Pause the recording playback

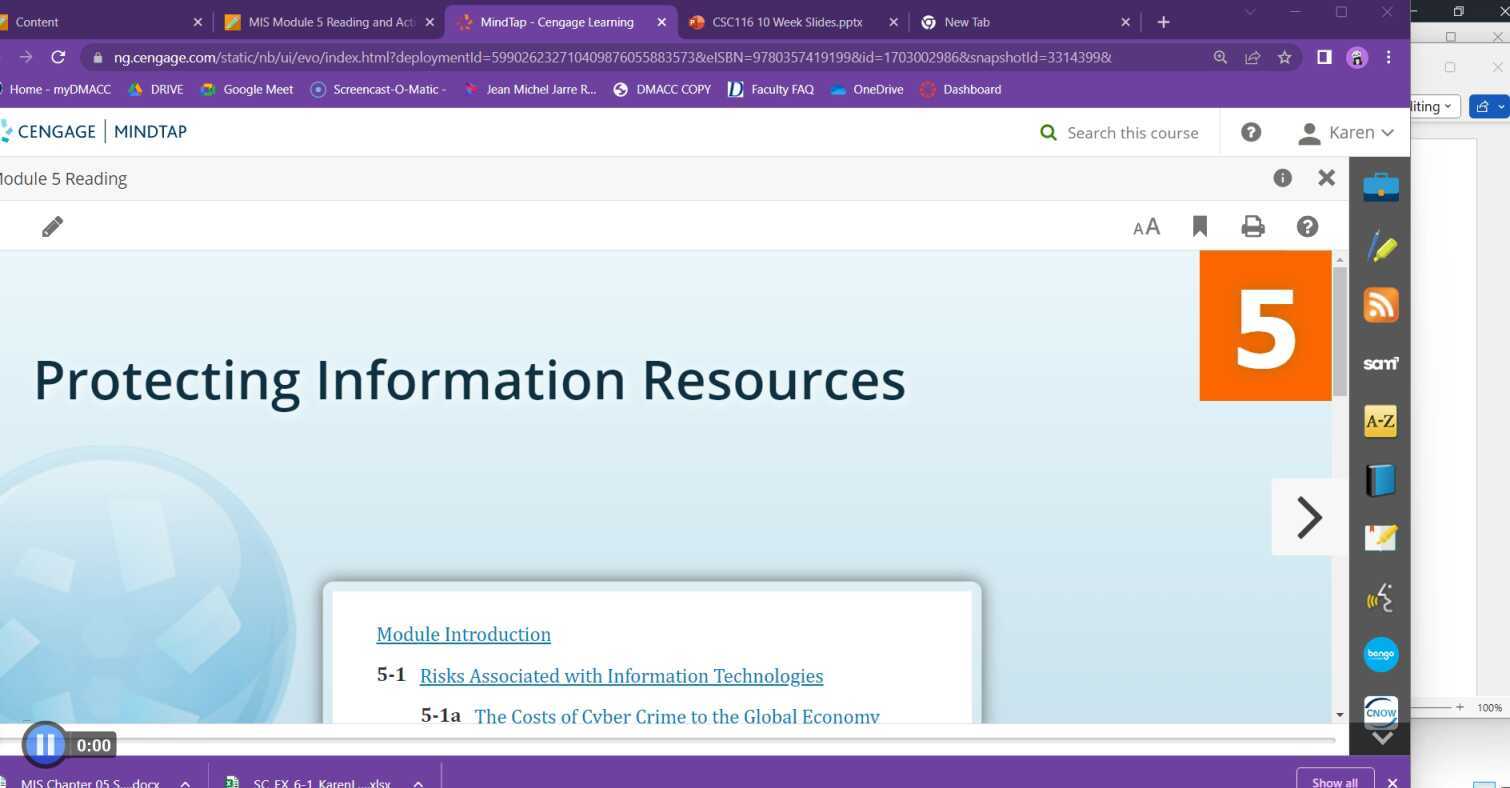pos(44,744)
